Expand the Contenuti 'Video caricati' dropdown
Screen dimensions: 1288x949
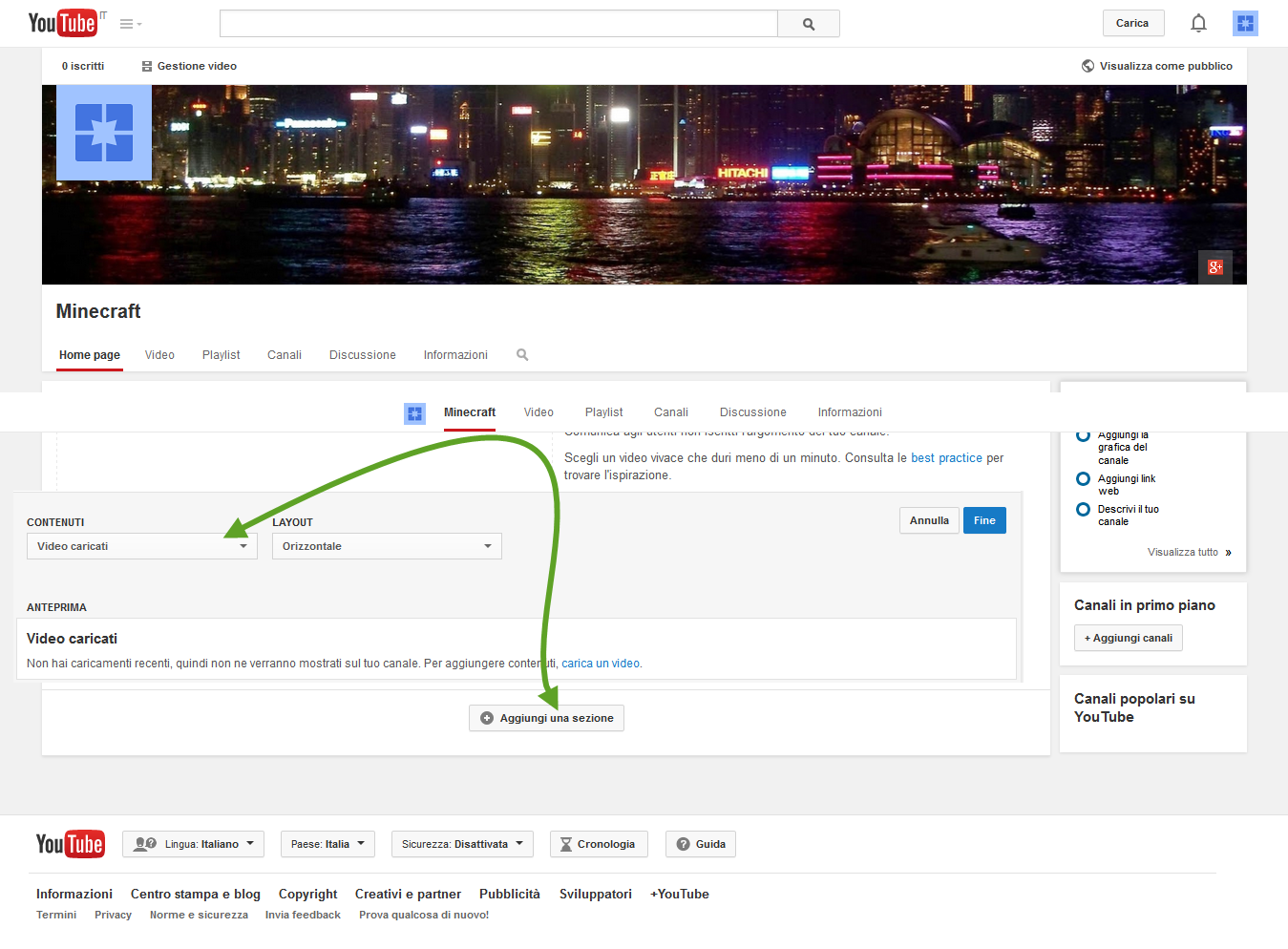click(x=141, y=546)
